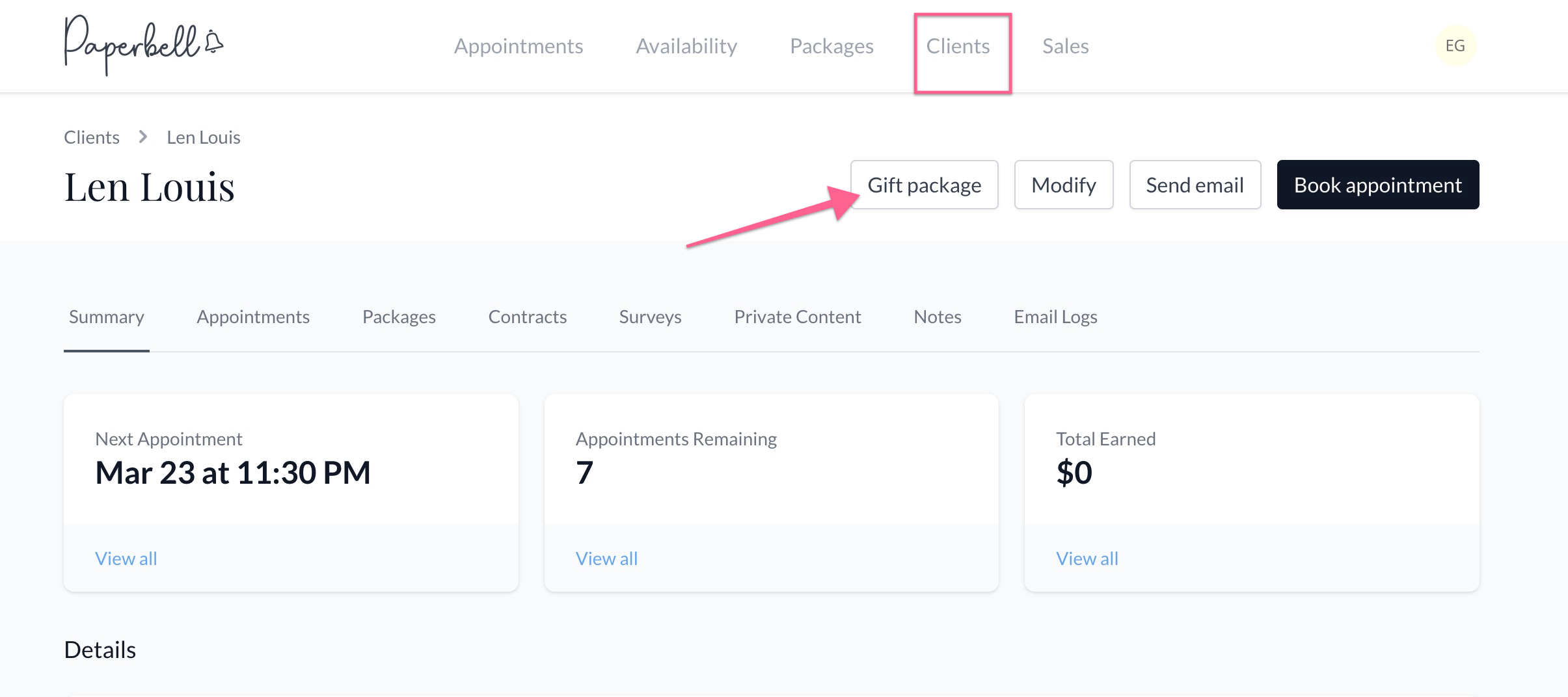Go to Appointments in the top navigation
Screen dimensions: 1568x697
[518, 46]
